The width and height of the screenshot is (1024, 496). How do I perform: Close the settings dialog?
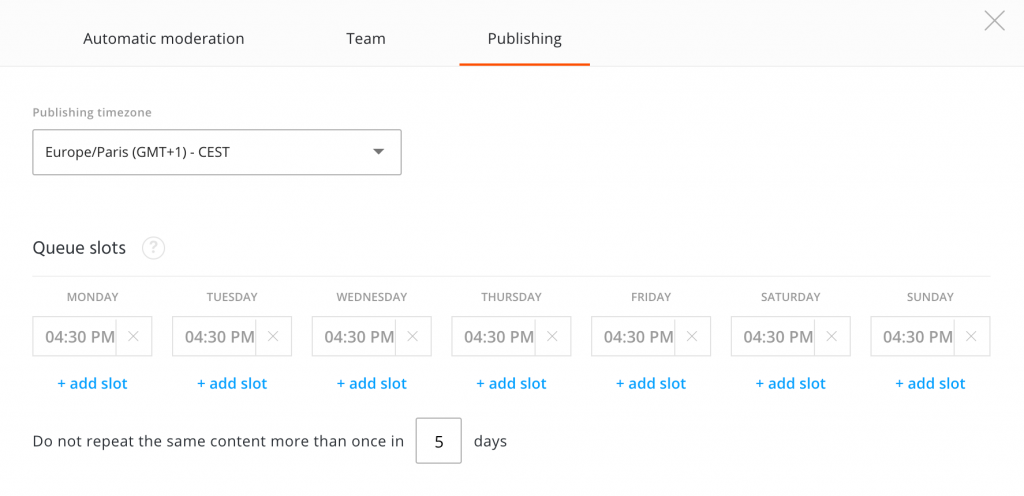(x=994, y=21)
